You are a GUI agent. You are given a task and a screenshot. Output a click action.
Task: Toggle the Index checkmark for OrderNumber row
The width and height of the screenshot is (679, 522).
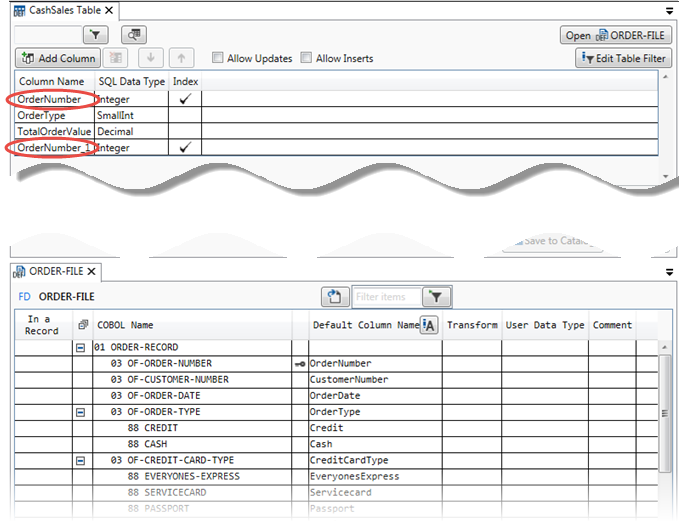click(184, 99)
